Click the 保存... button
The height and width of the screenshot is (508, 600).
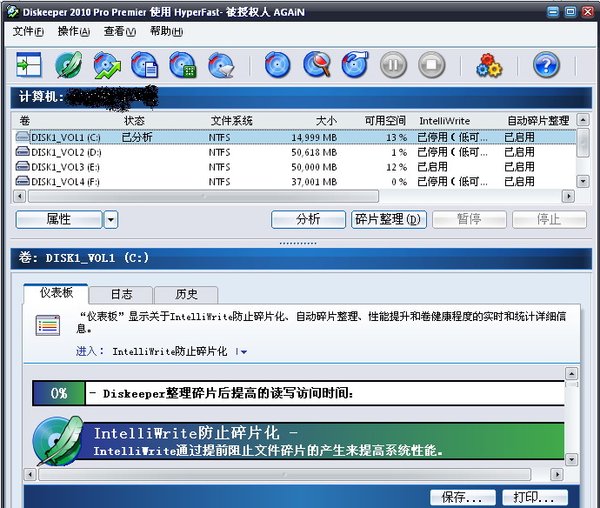(463, 497)
